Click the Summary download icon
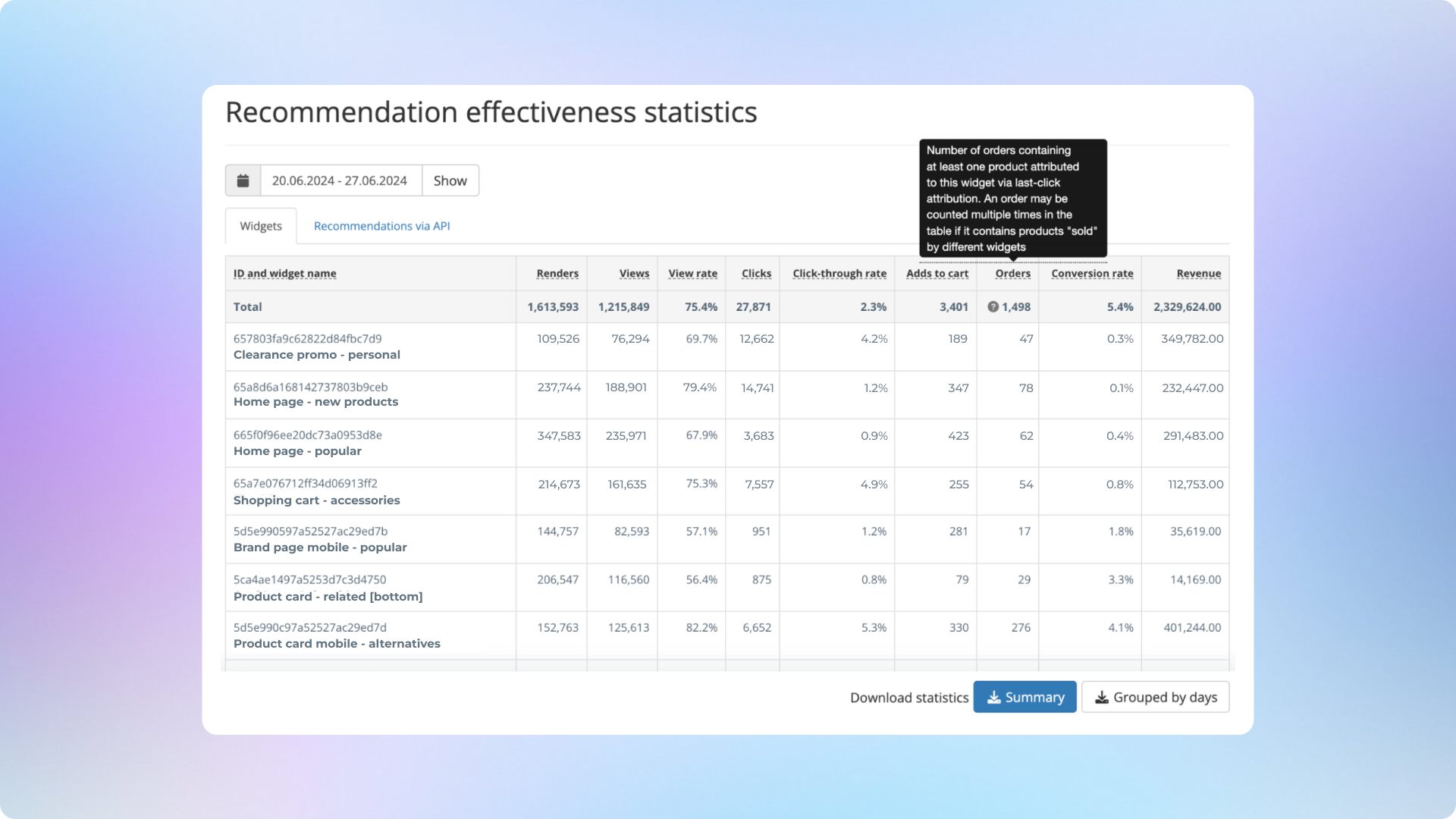Screen dimensions: 1456x819 click(x=992, y=697)
